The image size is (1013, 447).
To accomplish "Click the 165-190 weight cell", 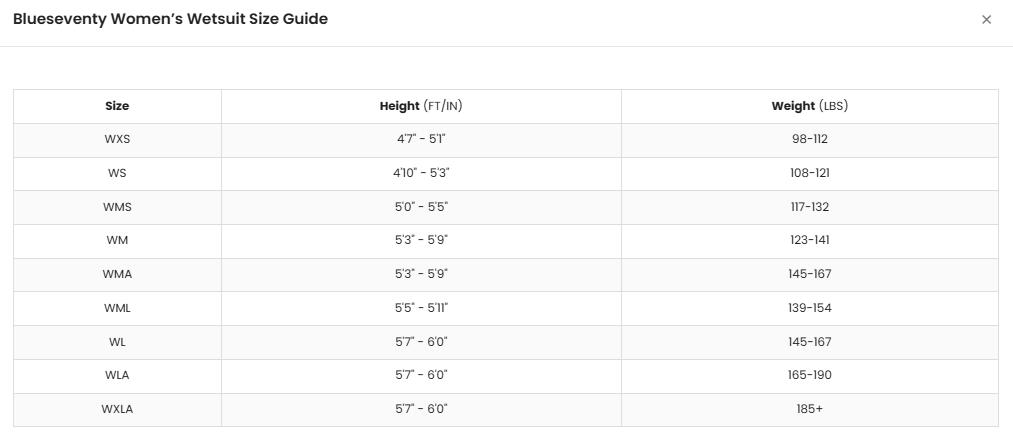I will [x=809, y=375].
